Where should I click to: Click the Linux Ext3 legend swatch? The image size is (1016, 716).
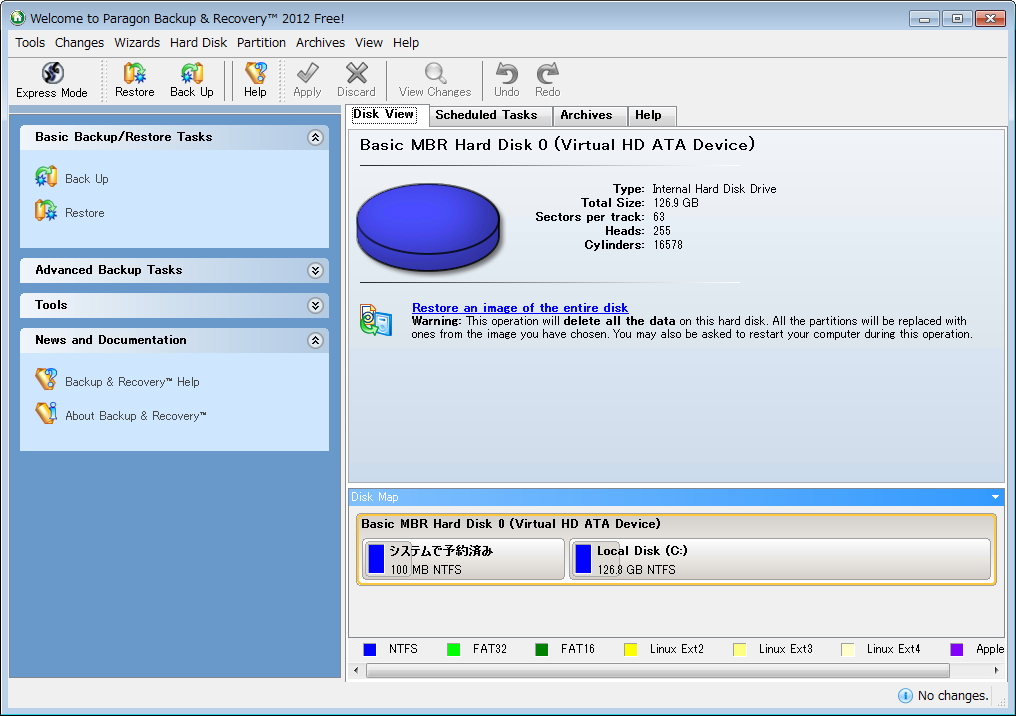739,649
